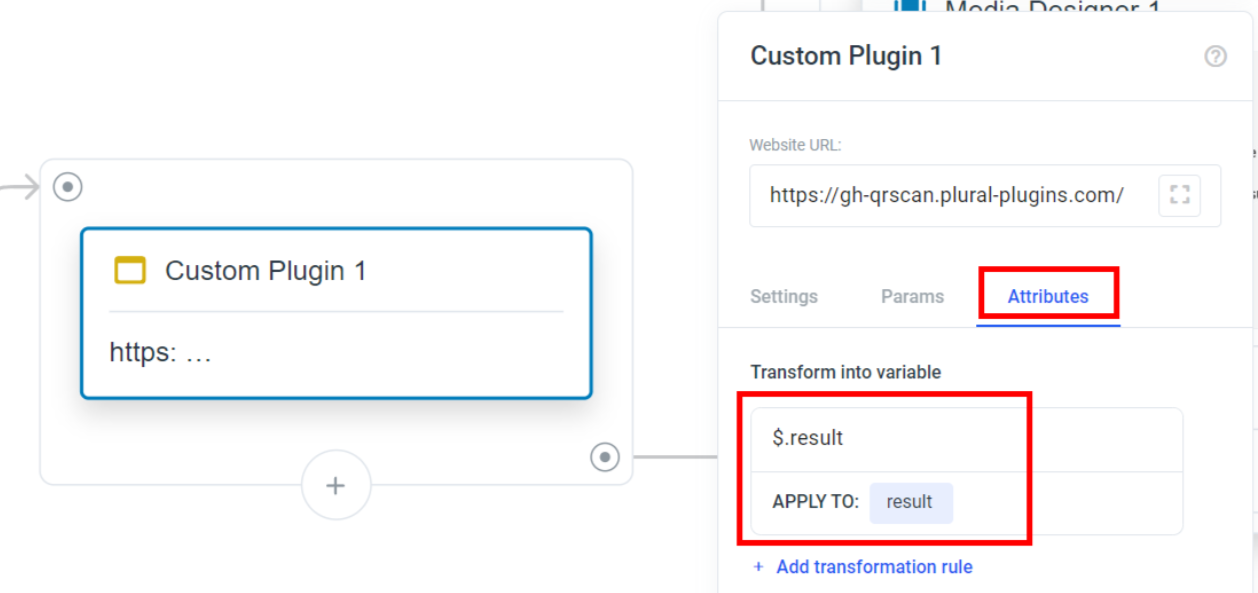Open the Params tab
1258x593 pixels.
click(x=912, y=296)
